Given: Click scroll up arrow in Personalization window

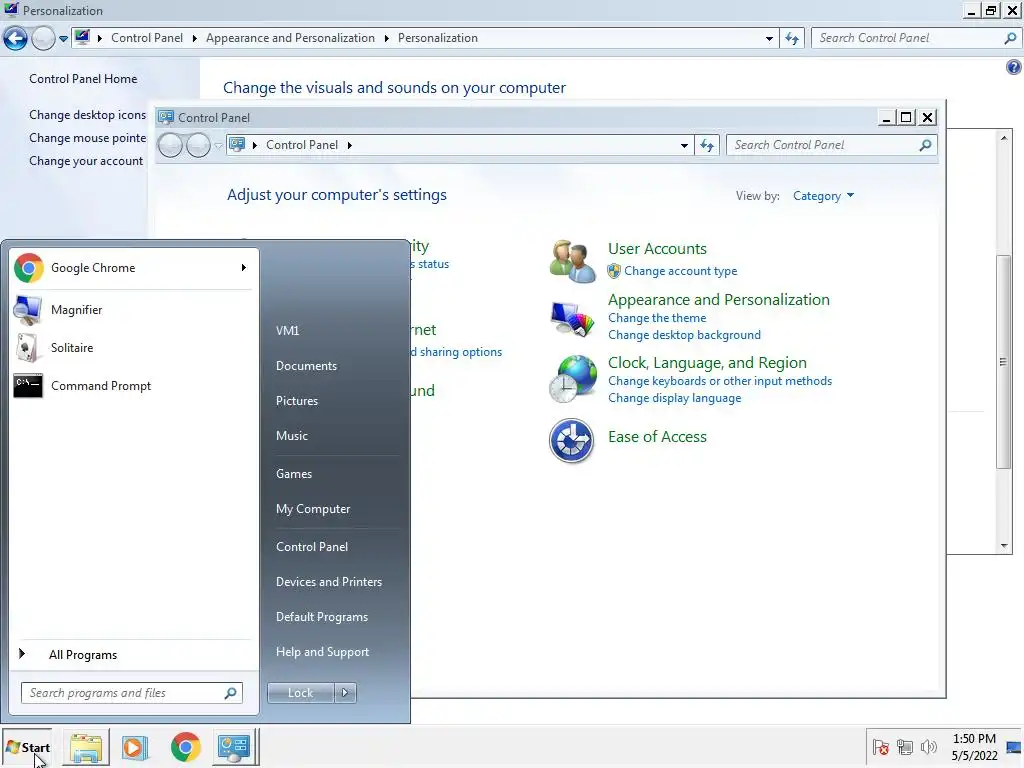Looking at the screenshot, I should (1004, 137).
